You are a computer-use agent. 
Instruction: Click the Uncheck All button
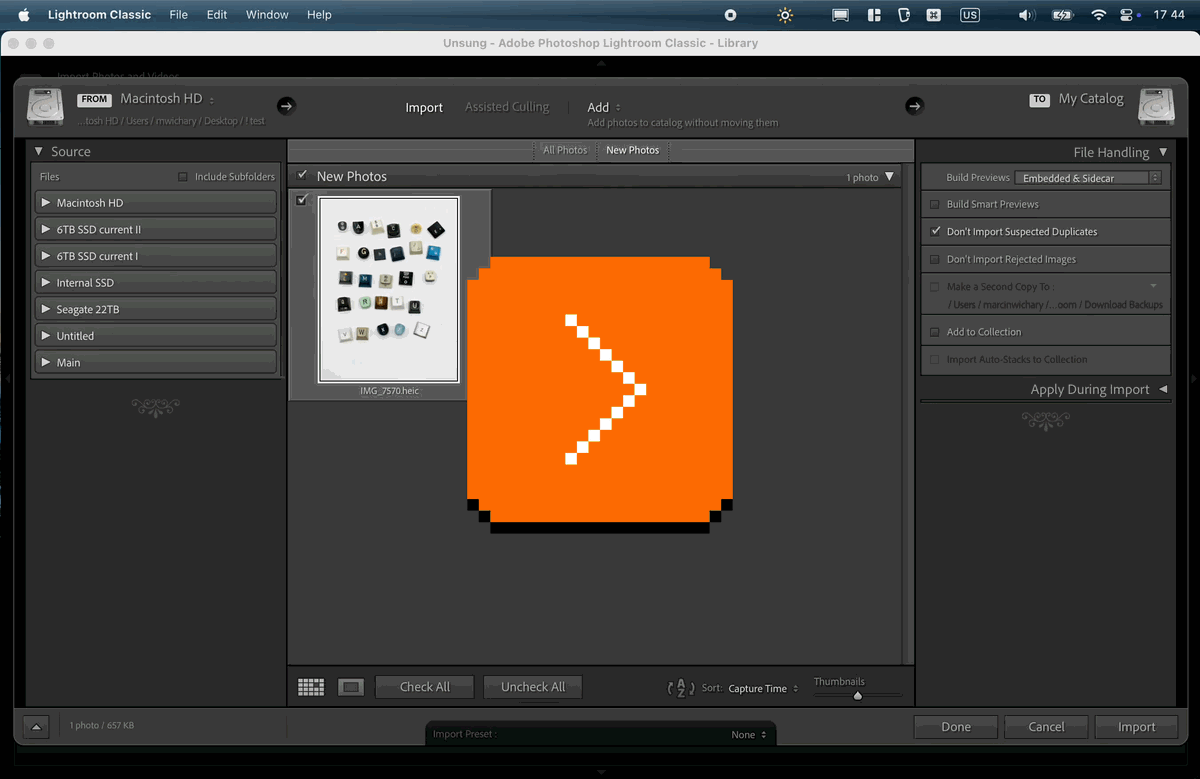[533, 687]
